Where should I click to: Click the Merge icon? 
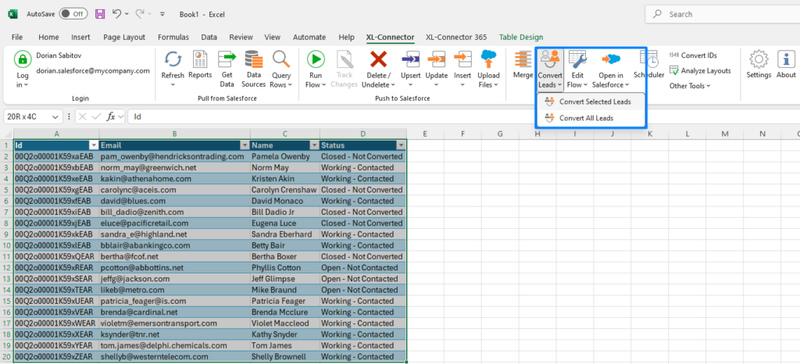coord(522,59)
